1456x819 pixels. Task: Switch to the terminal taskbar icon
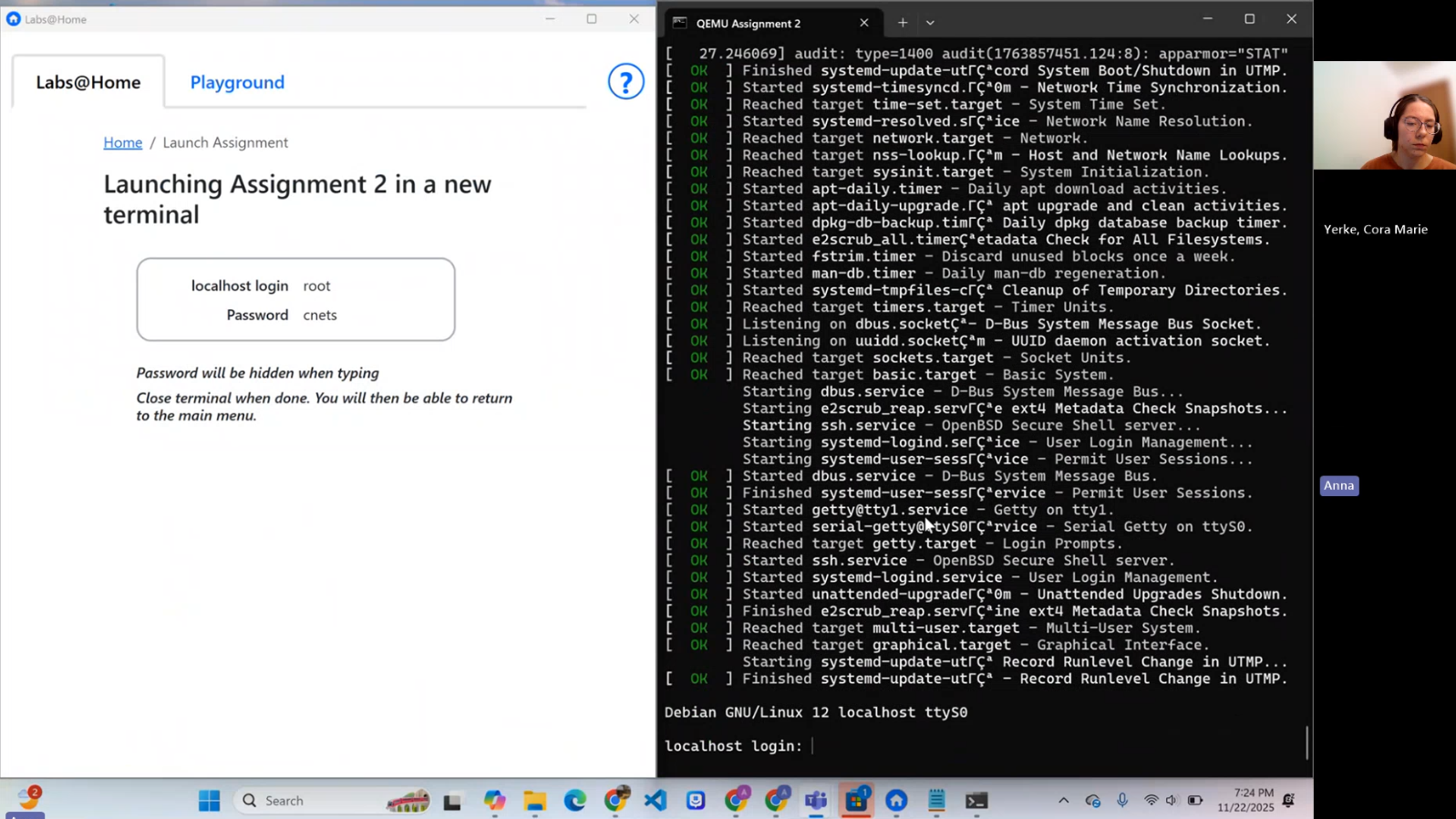[x=976, y=801]
